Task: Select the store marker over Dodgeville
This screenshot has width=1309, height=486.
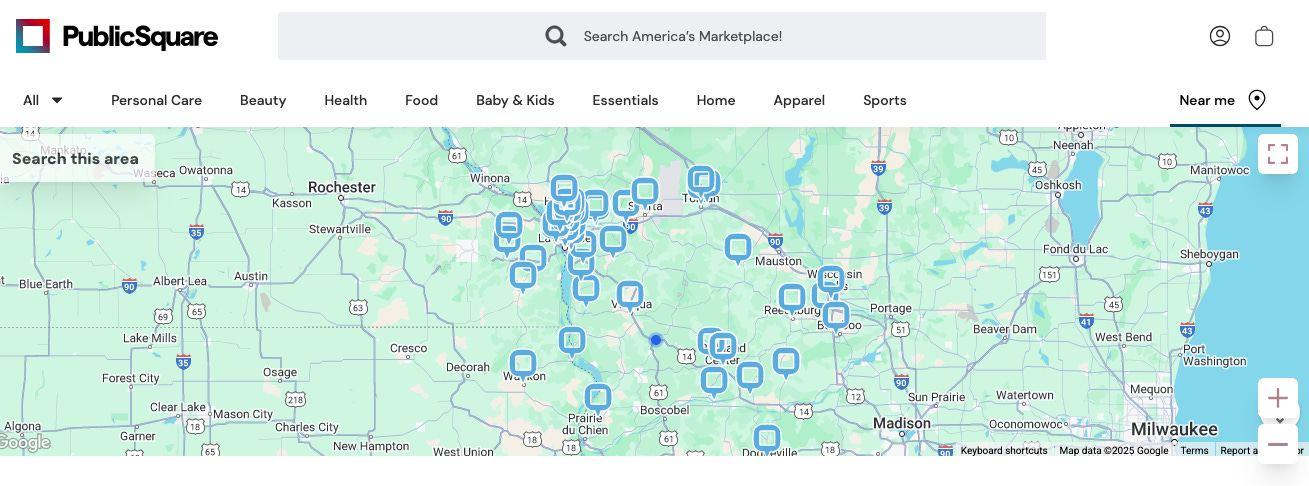Action: coord(767,440)
